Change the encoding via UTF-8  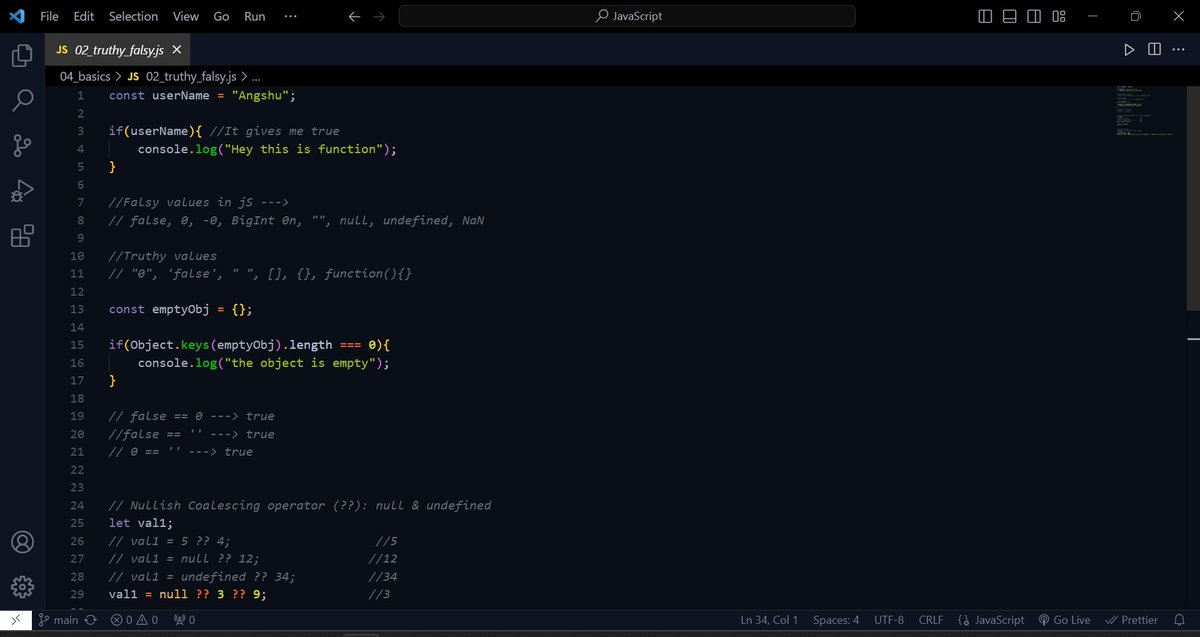click(x=889, y=620)
